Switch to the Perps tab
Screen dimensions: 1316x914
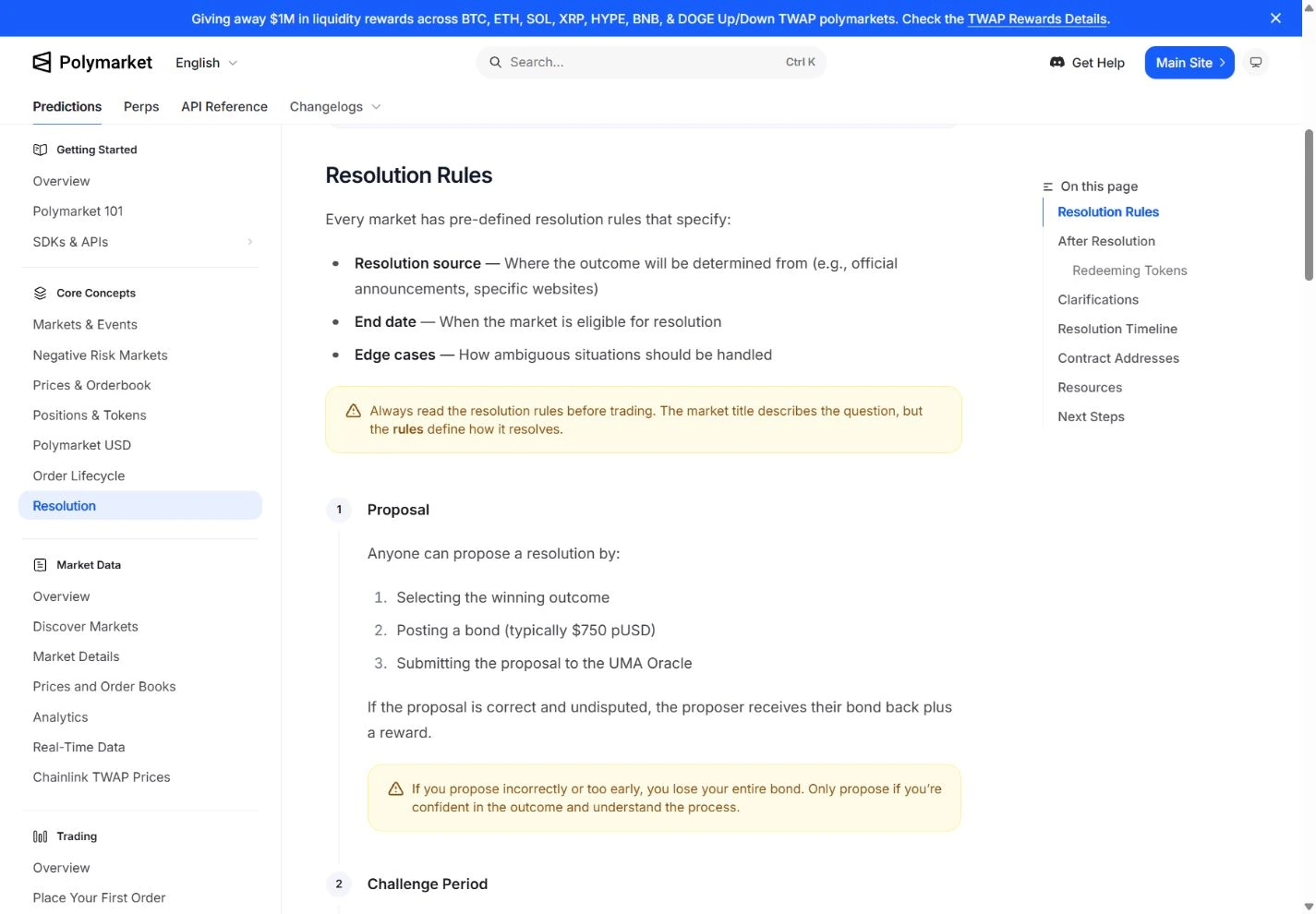(141, 107)
